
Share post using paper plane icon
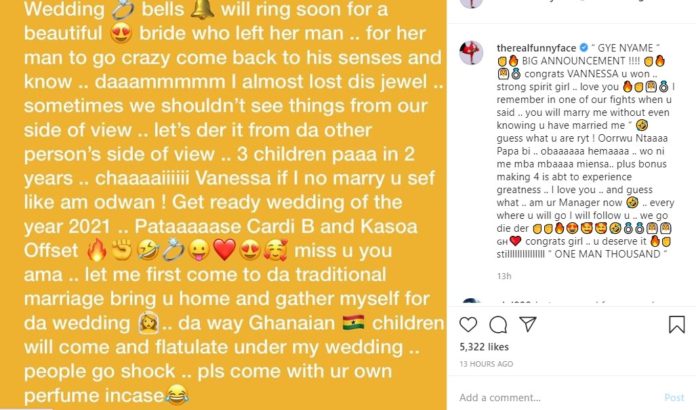(x=528, y=324)
